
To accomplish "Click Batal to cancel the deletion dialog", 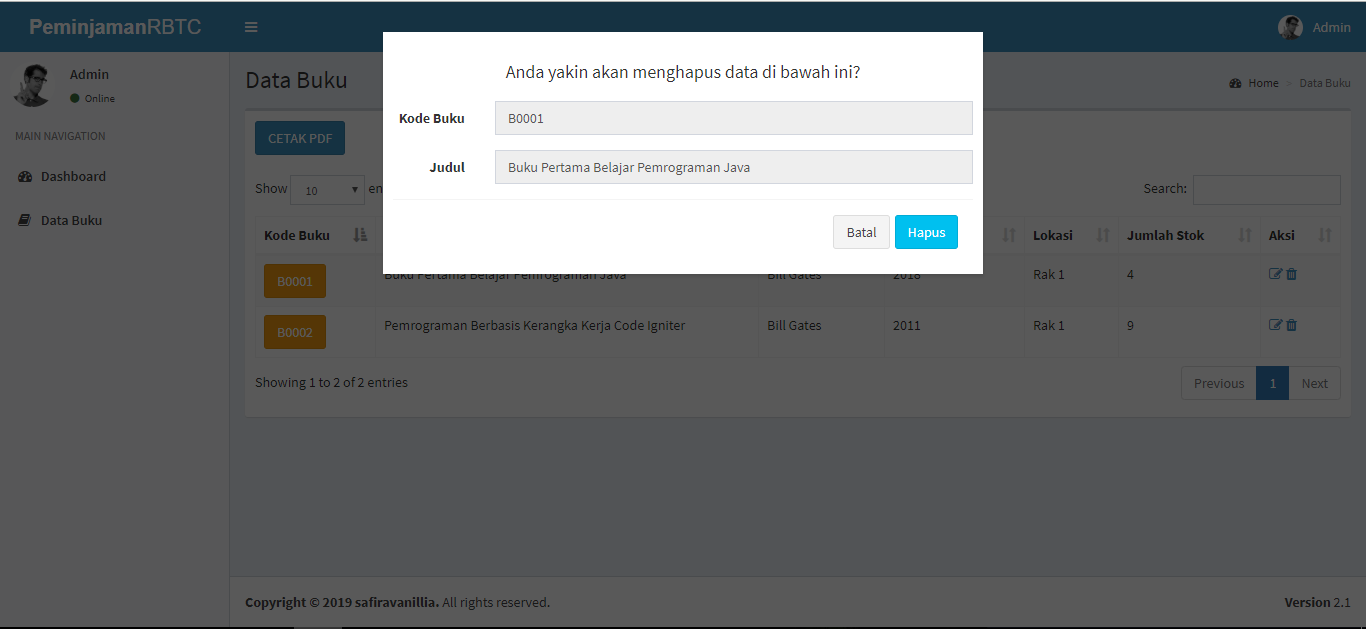I will [861, 231].
